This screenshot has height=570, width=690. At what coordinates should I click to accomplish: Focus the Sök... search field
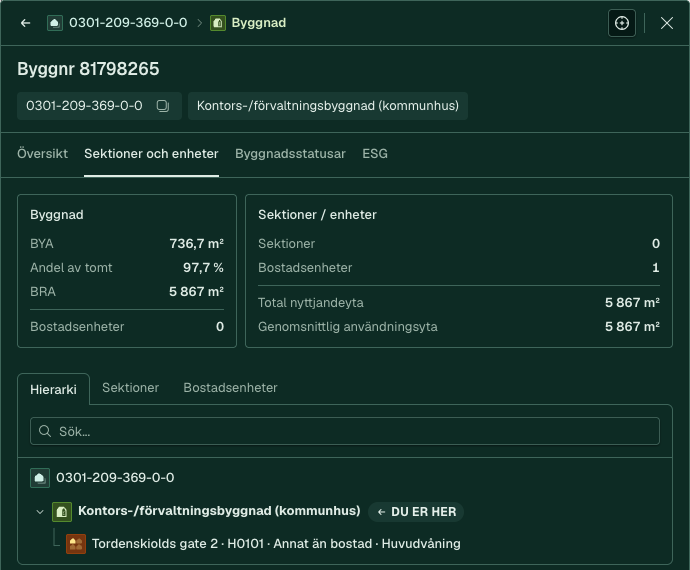(345, 431)
